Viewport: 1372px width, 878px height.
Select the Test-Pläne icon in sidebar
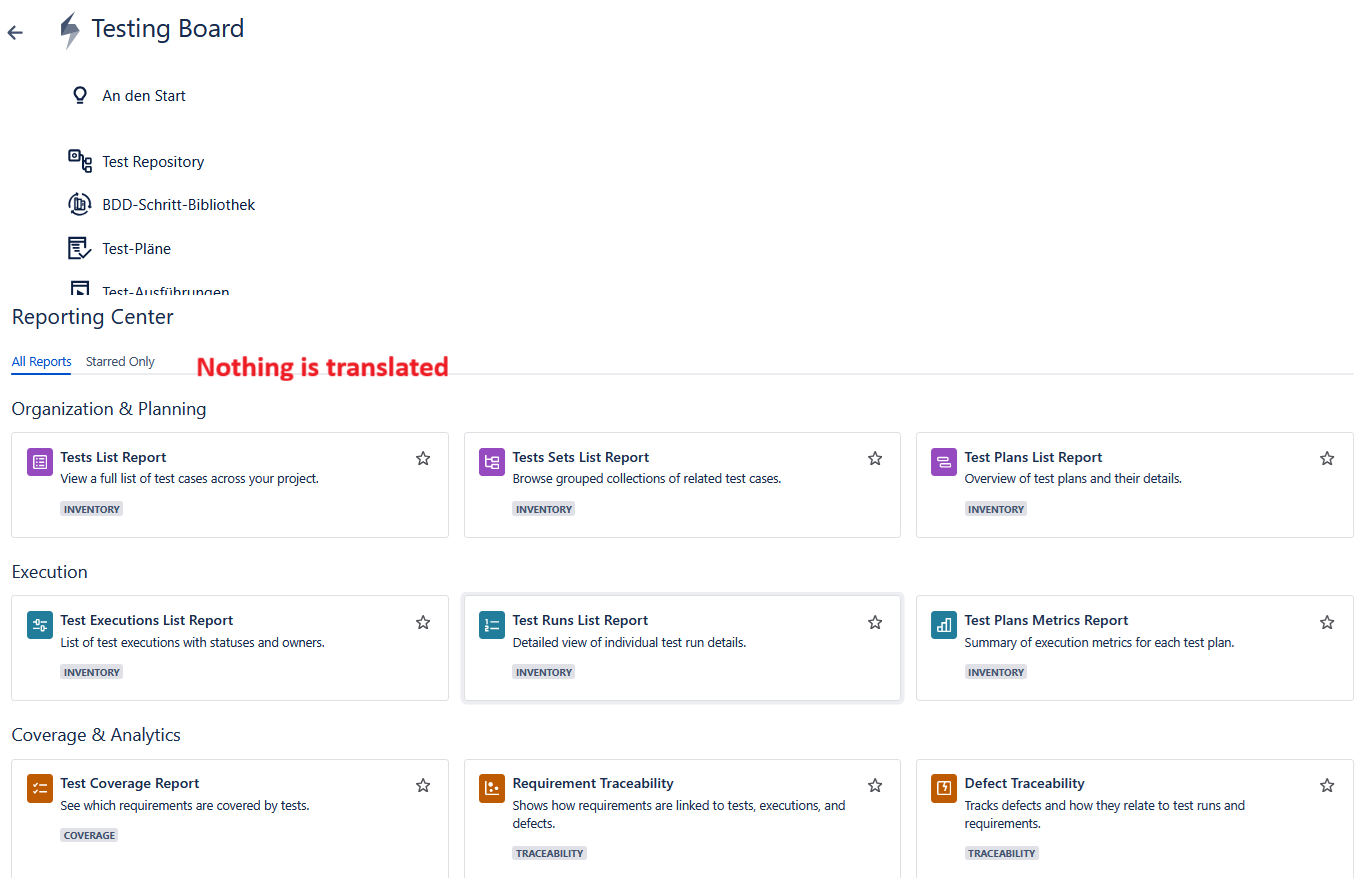tap(80, 249)
